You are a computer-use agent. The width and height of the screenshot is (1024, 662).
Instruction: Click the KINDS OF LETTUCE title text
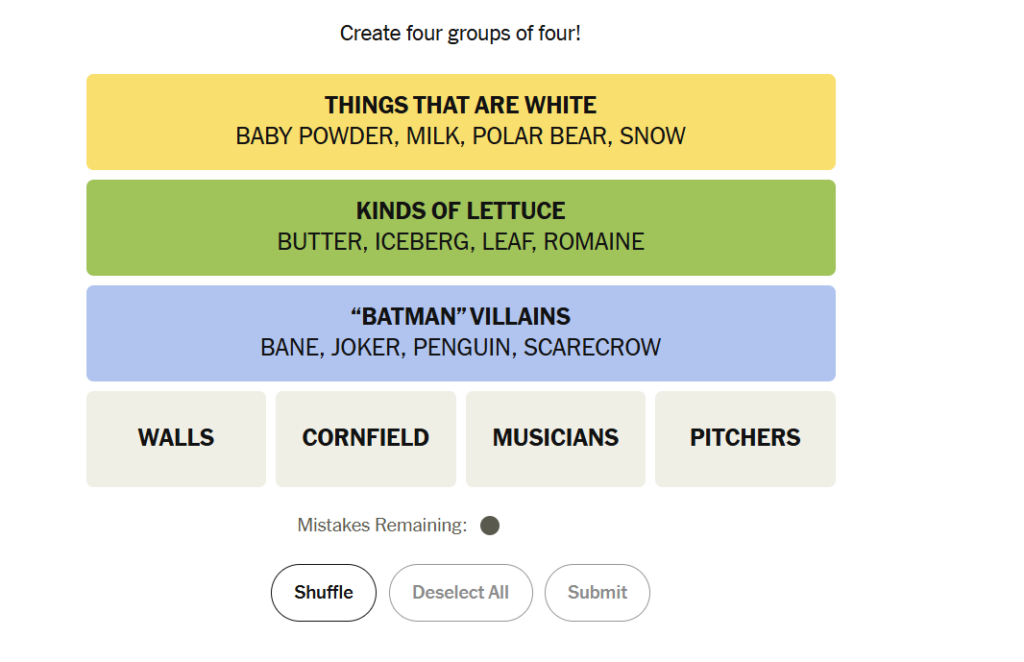tap(460, 211)
